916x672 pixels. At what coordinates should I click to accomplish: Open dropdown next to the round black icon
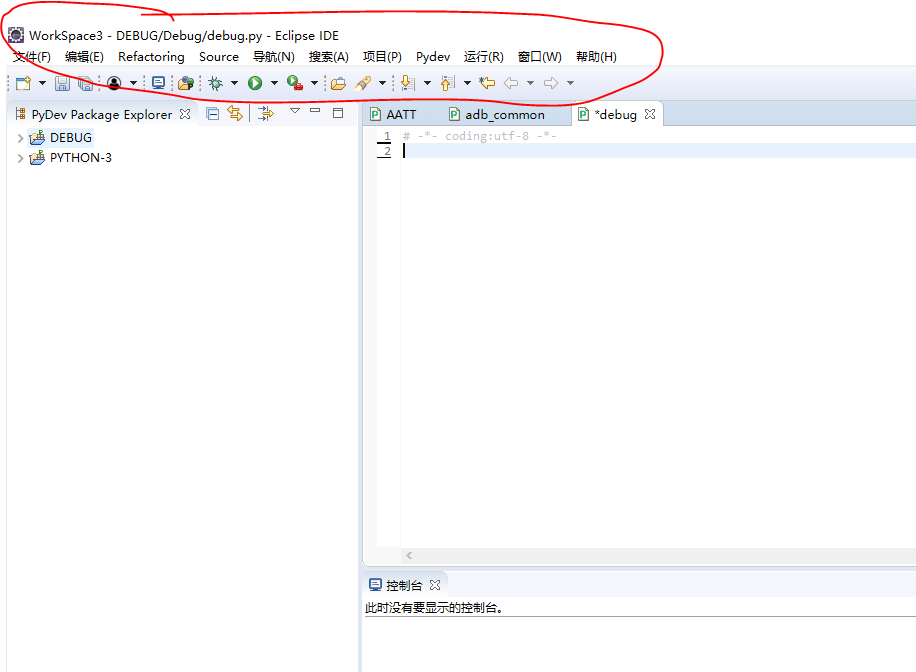(133, 83)
